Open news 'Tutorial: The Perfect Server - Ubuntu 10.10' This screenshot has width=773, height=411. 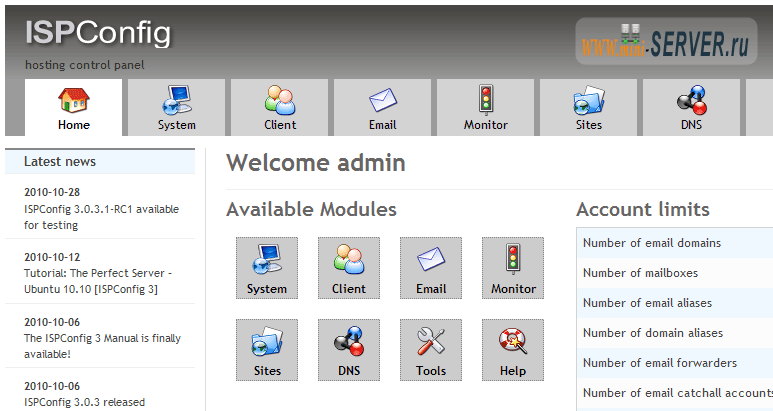[x=98, y=281]
